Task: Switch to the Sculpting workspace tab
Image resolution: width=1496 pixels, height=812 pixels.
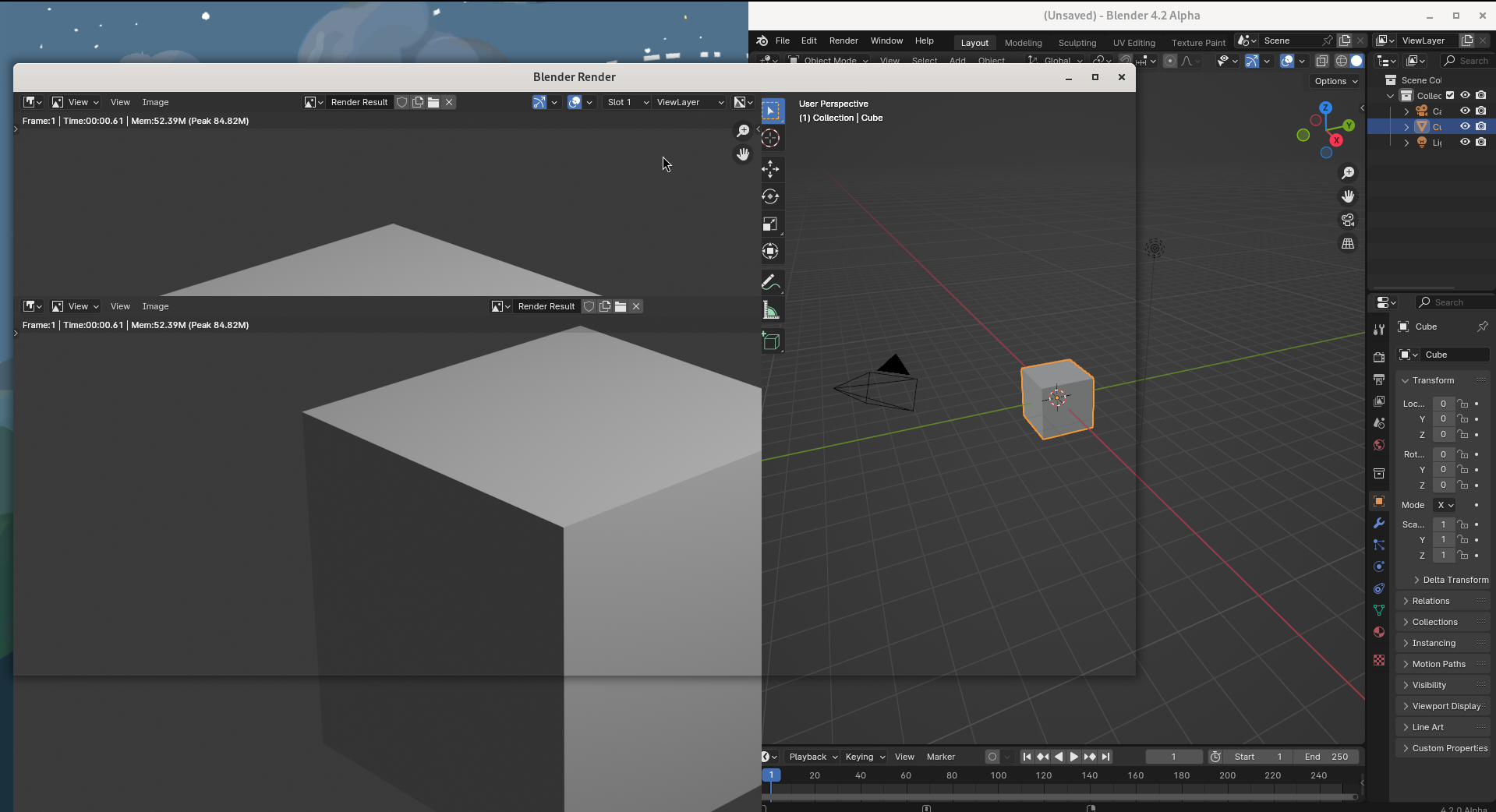Action: pyautogui.click(x=1077, y=43)
